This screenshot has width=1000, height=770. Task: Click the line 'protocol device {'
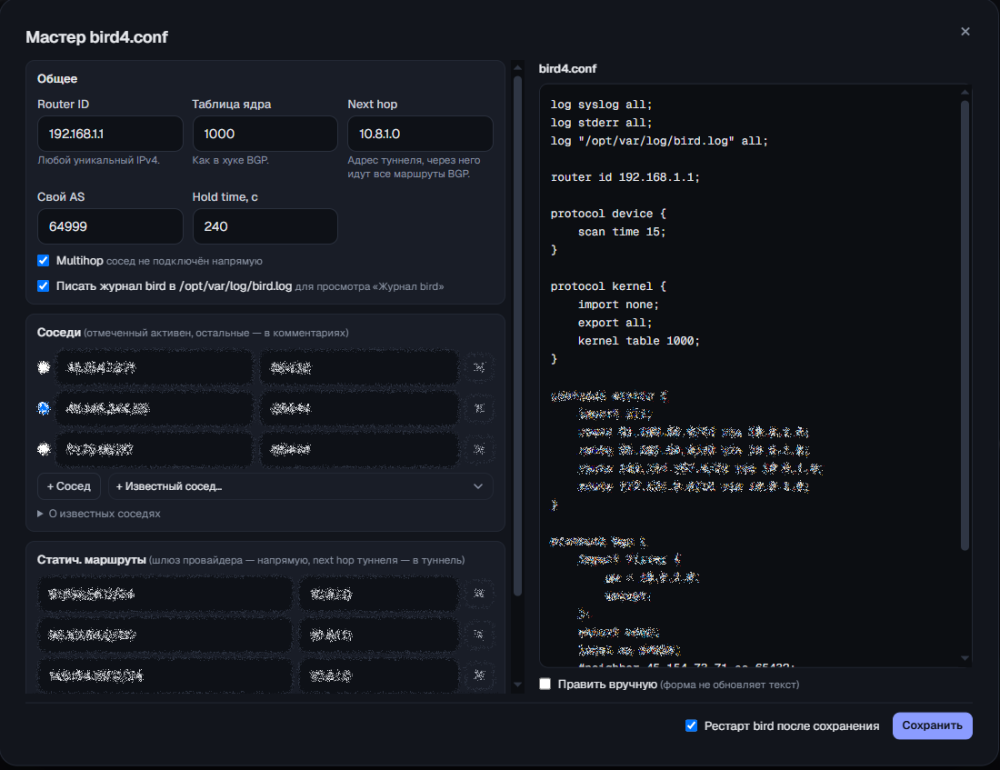[x=608, y=214]
